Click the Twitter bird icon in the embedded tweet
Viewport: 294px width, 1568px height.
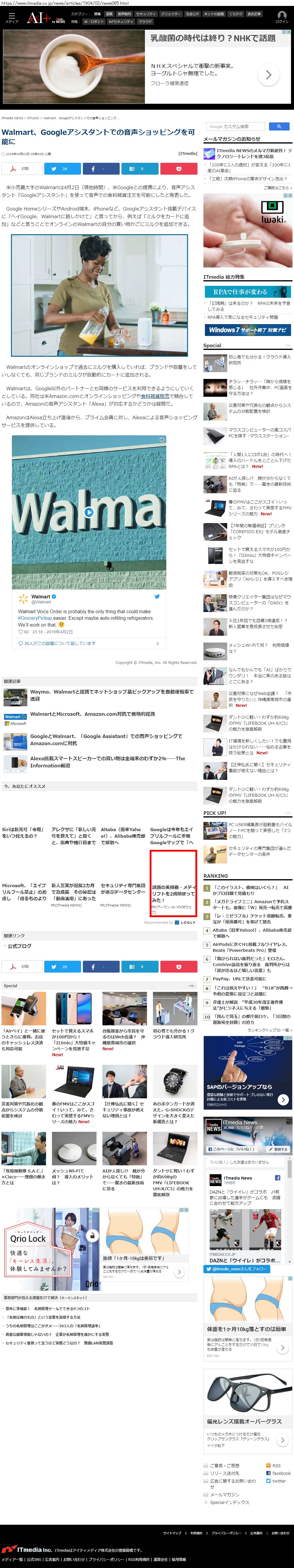(x=157, y=597)
